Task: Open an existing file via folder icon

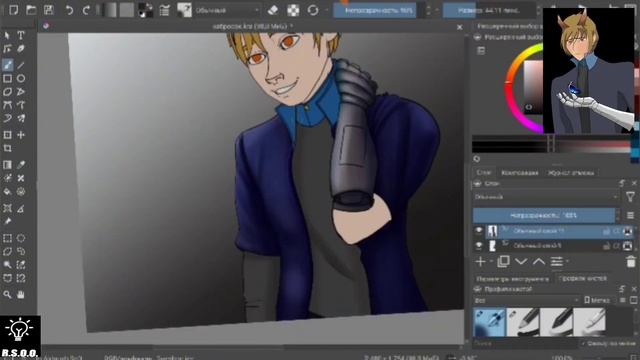Action: point(31,10)
